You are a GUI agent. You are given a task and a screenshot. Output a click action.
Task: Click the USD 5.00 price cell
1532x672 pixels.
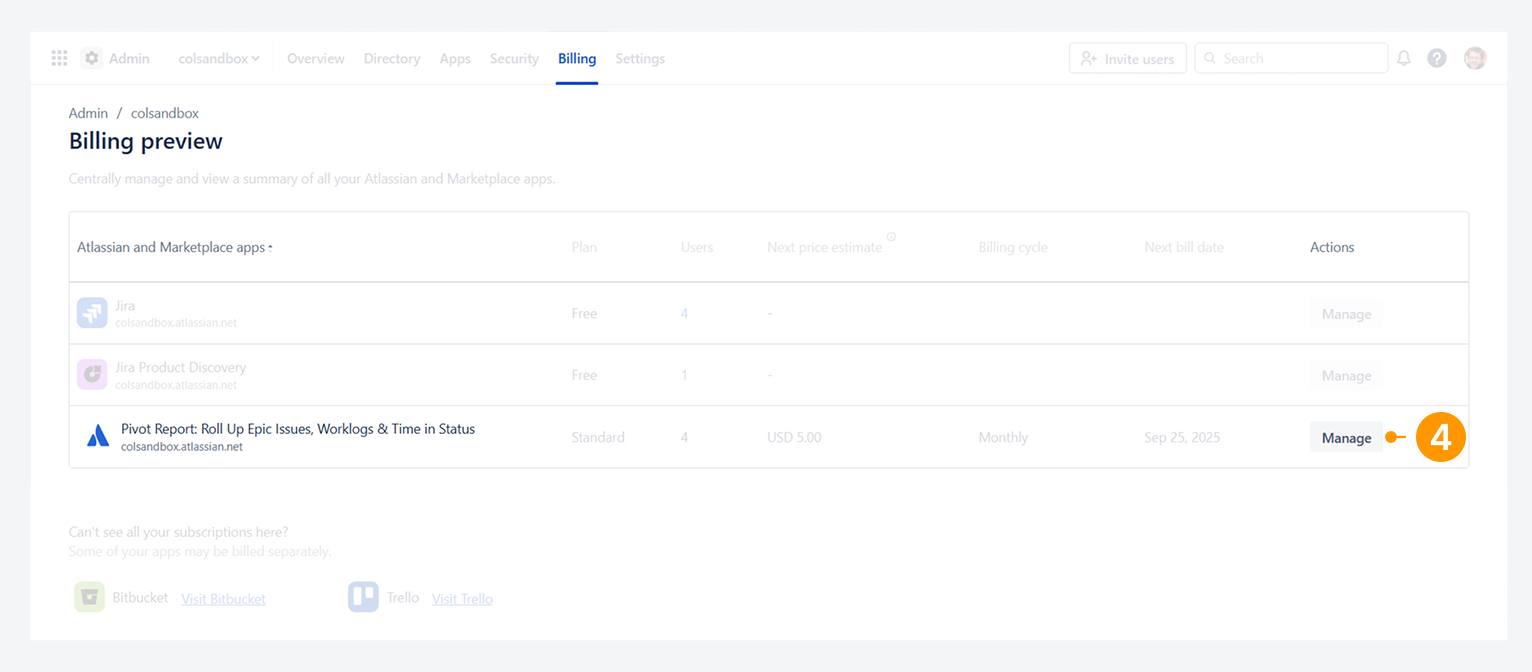pos(794,437)
